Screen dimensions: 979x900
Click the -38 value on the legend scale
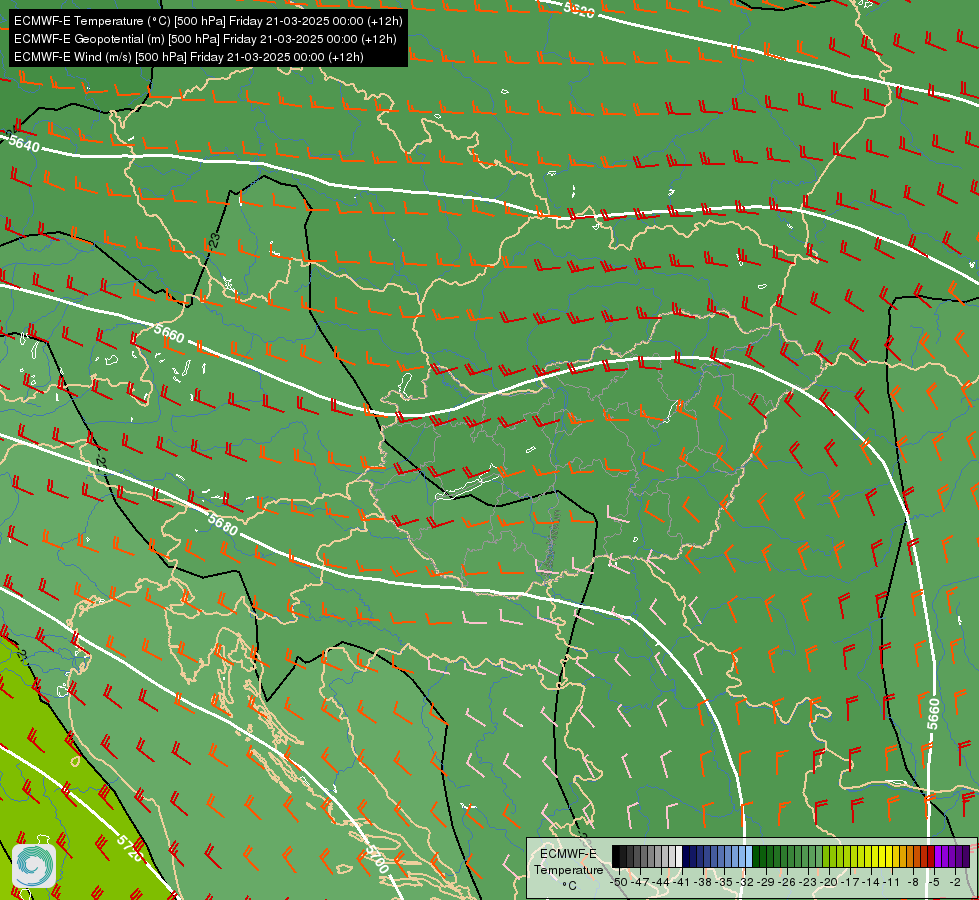(x=704, y=882)
